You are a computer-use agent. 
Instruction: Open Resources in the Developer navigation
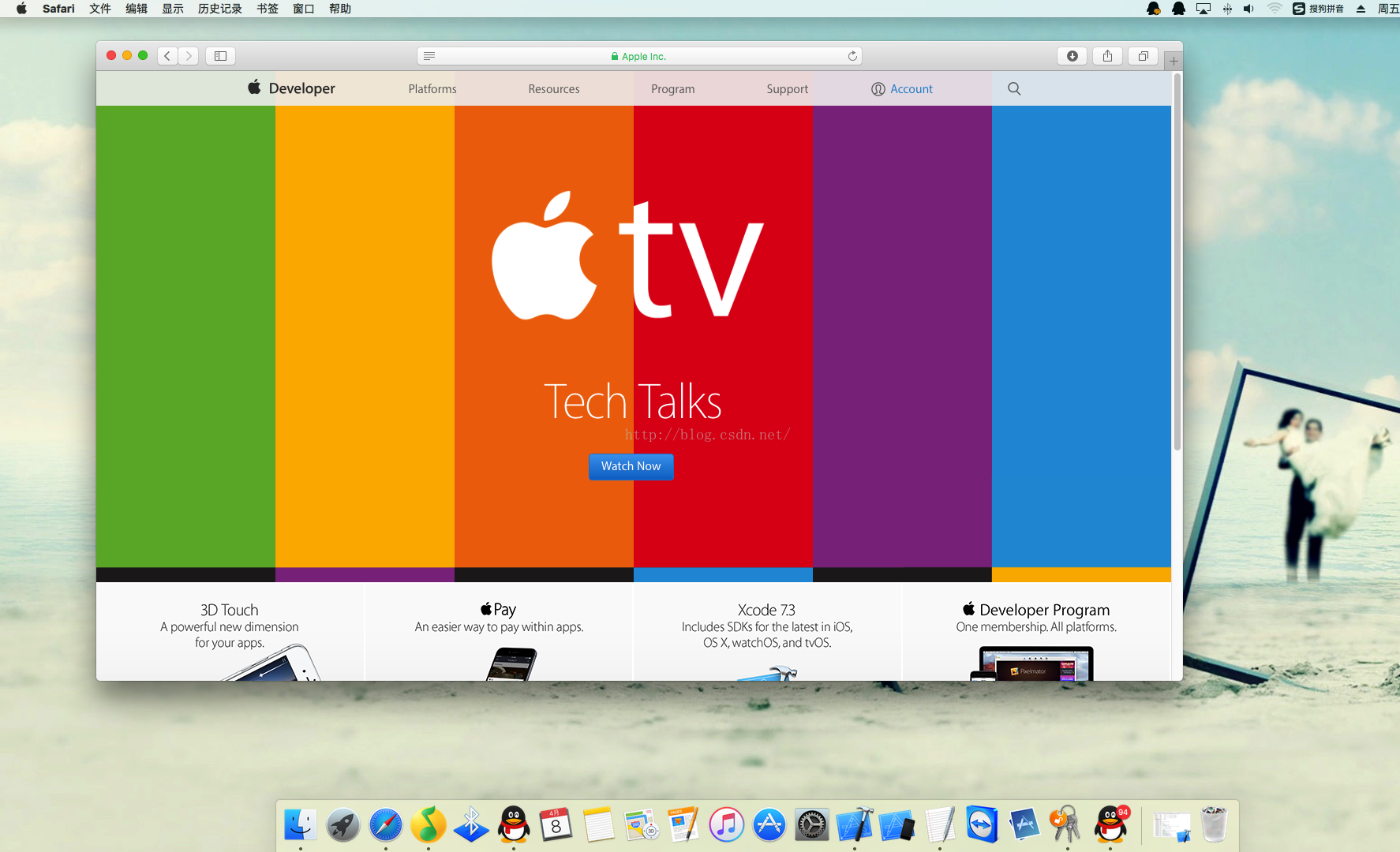(x=554, y=89)
